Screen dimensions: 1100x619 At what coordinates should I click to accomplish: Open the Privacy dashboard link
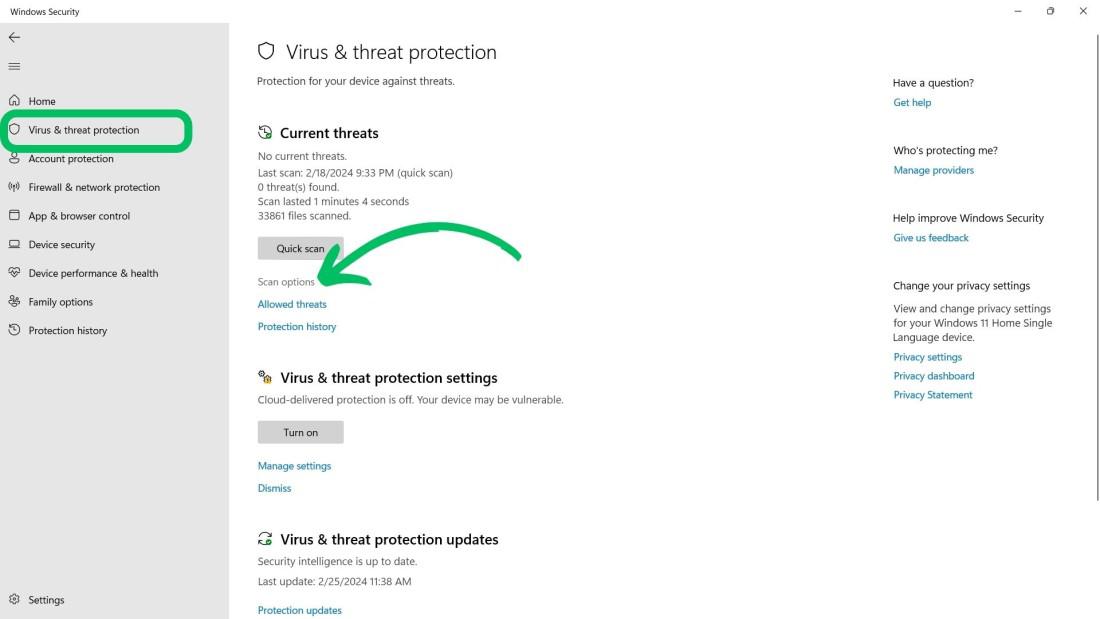pyautogui.click(x=933, y=376)
